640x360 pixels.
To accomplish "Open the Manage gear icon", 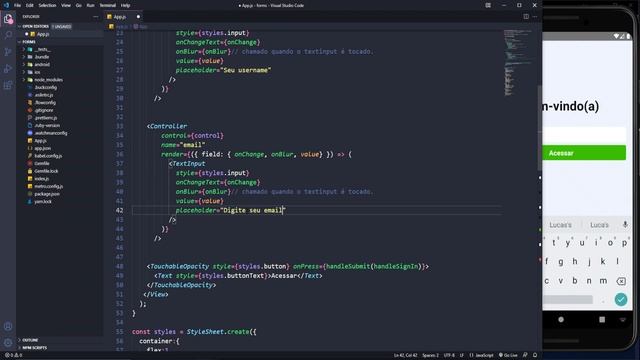I will pyautogui.click(x=8, y=343).
